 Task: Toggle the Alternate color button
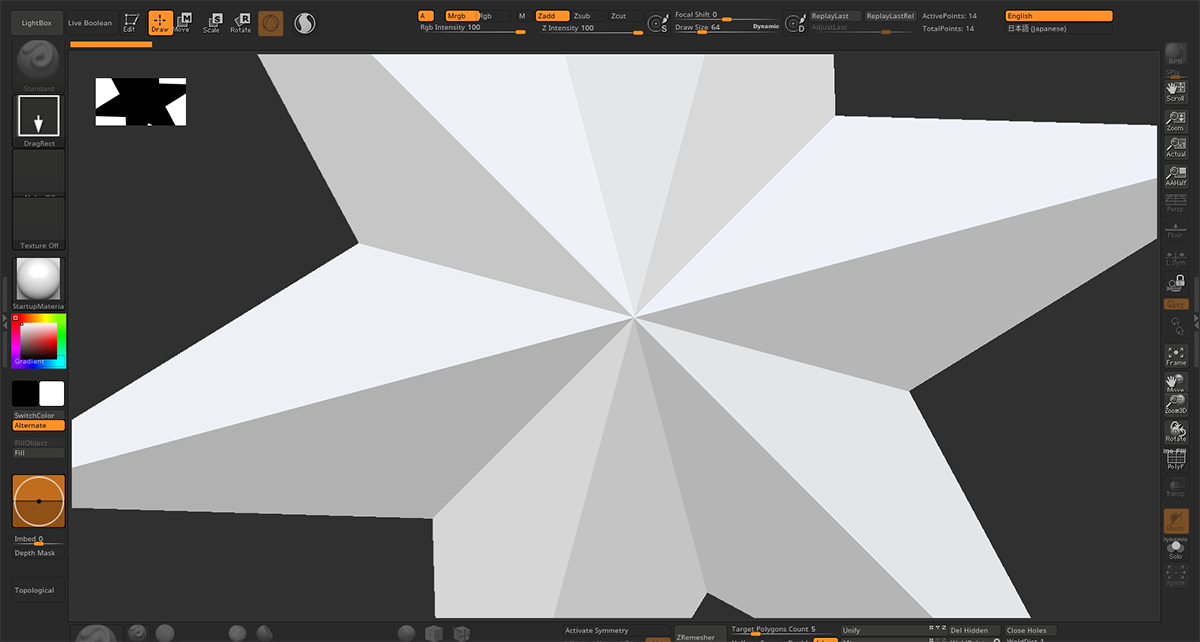[38, 426]
